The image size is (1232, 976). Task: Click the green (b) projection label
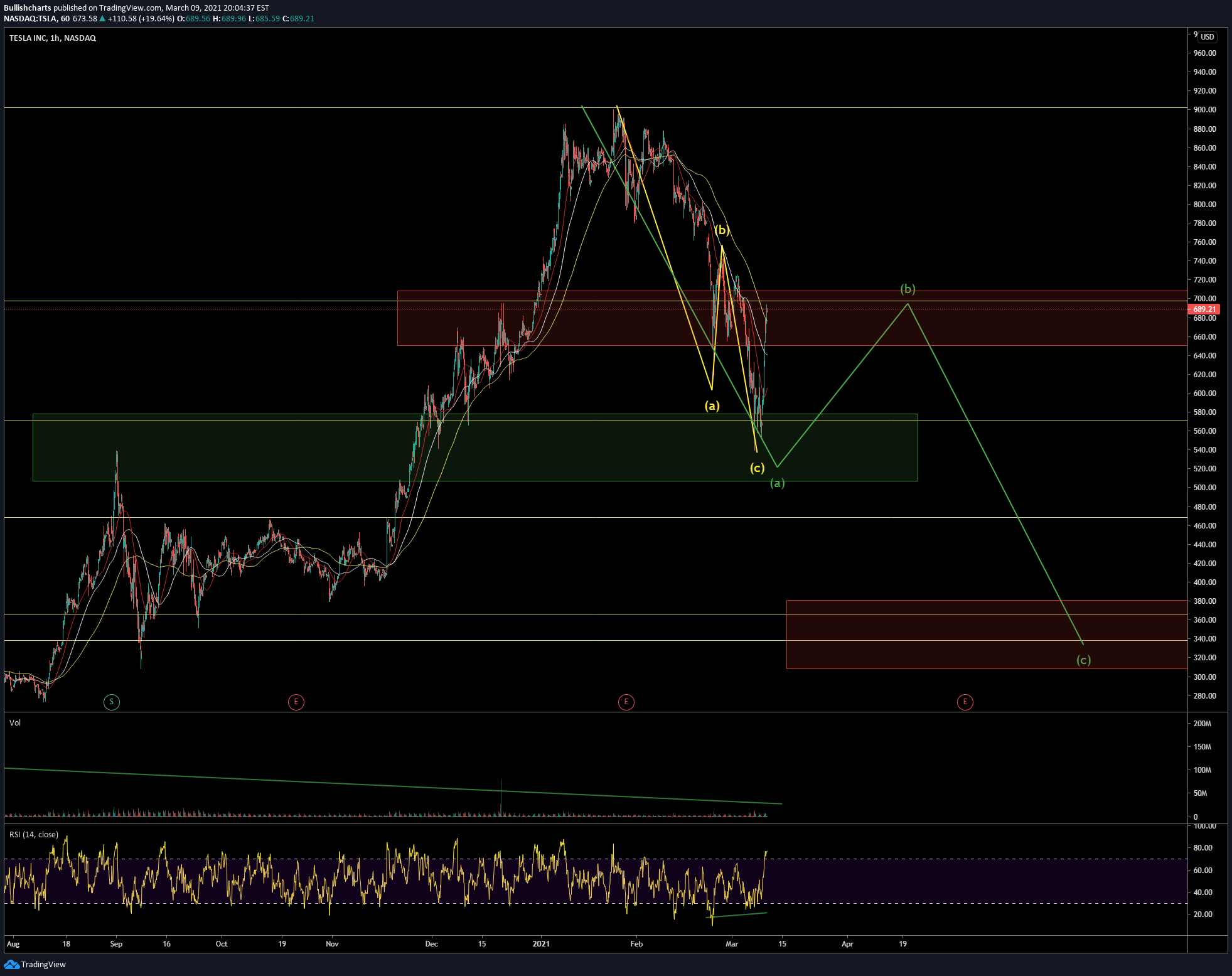(908, 289)
